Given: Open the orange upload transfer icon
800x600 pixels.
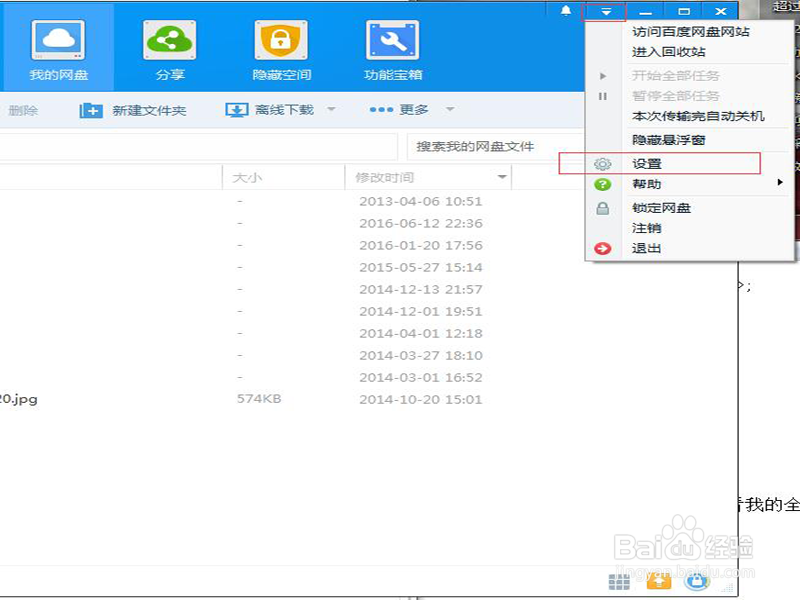Looking at the screenshot, I should point(659,580).
